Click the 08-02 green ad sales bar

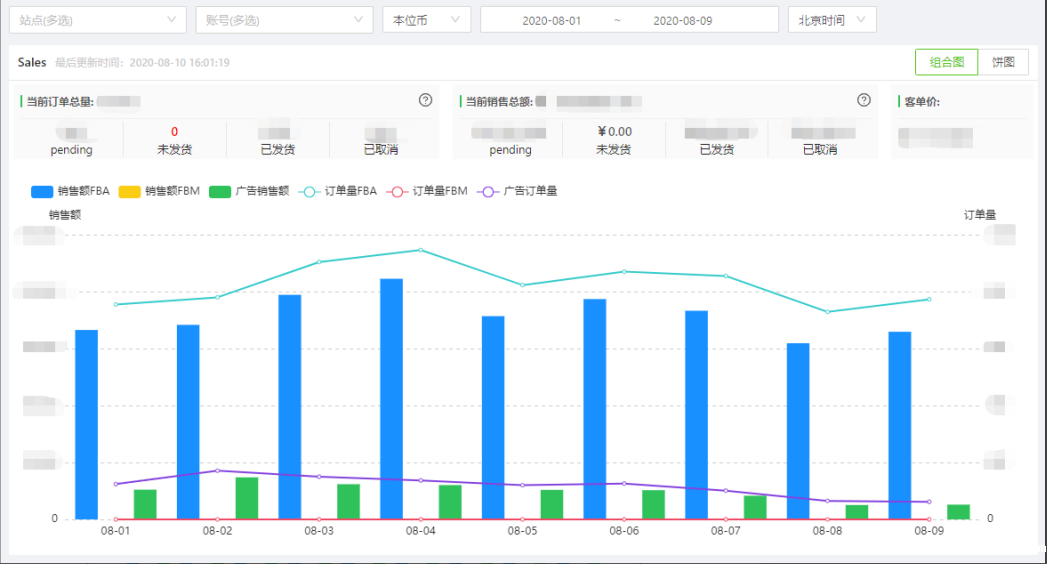tap(247, 498)
